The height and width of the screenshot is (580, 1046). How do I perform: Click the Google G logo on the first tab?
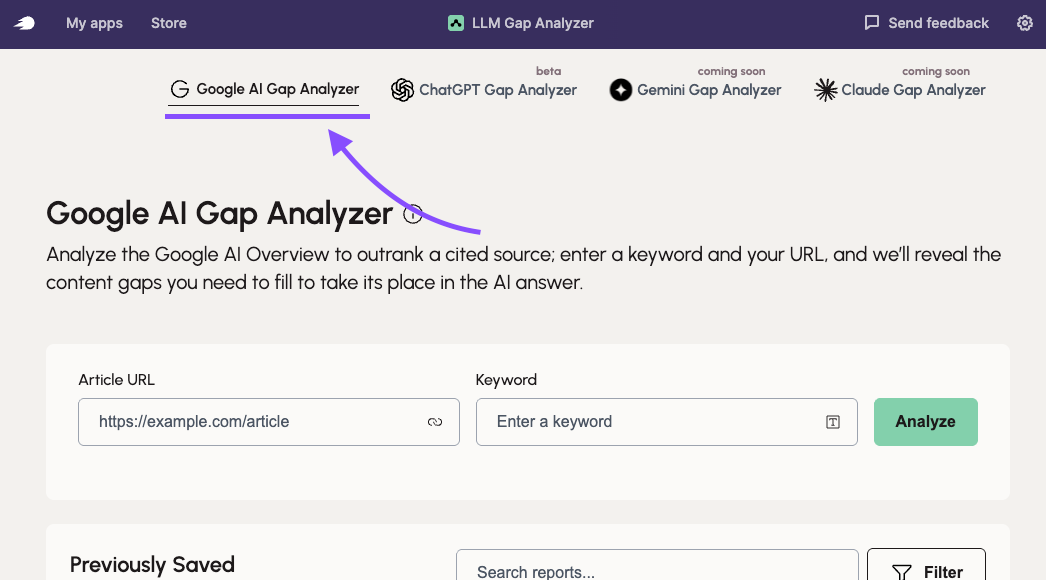(x=180, y=88)
